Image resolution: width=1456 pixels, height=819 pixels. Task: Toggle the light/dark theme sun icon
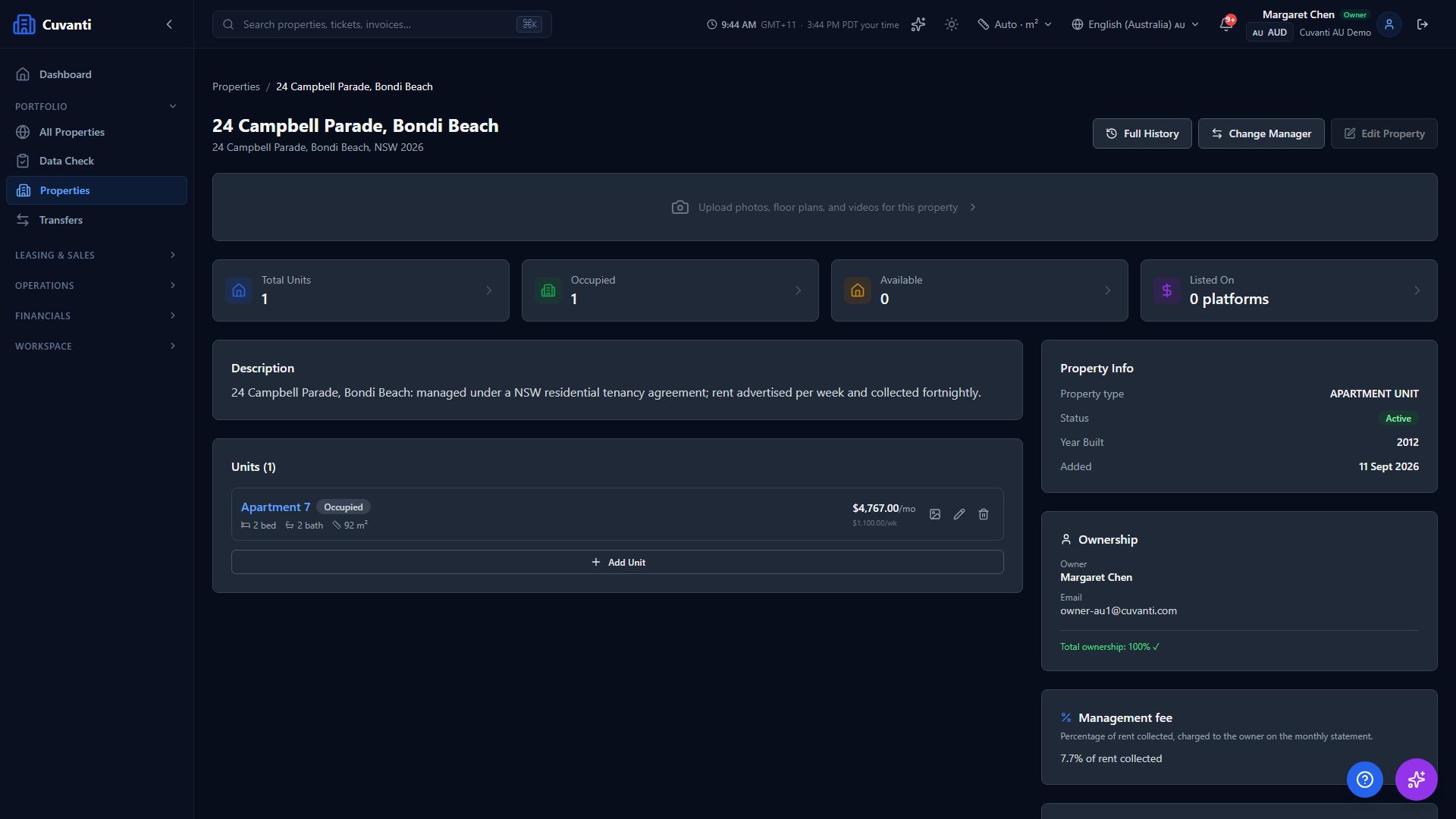[x=952, y=24]
